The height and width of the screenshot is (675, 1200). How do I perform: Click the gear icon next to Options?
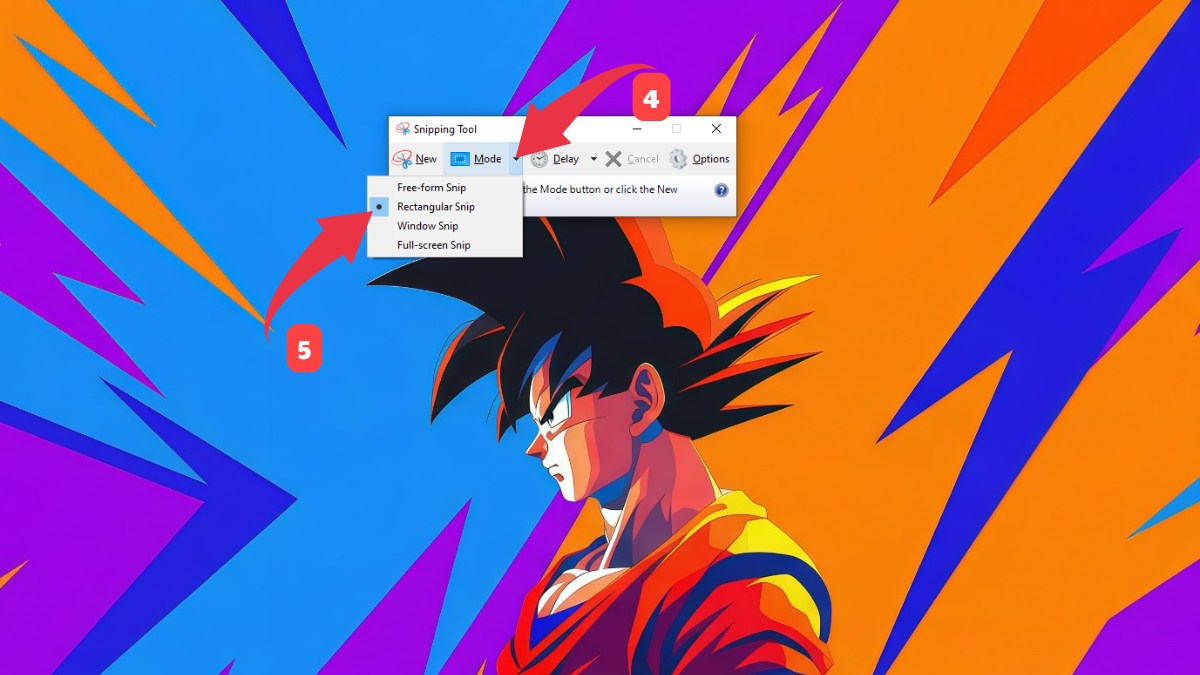pyautogui.click(x=677, y=159)
